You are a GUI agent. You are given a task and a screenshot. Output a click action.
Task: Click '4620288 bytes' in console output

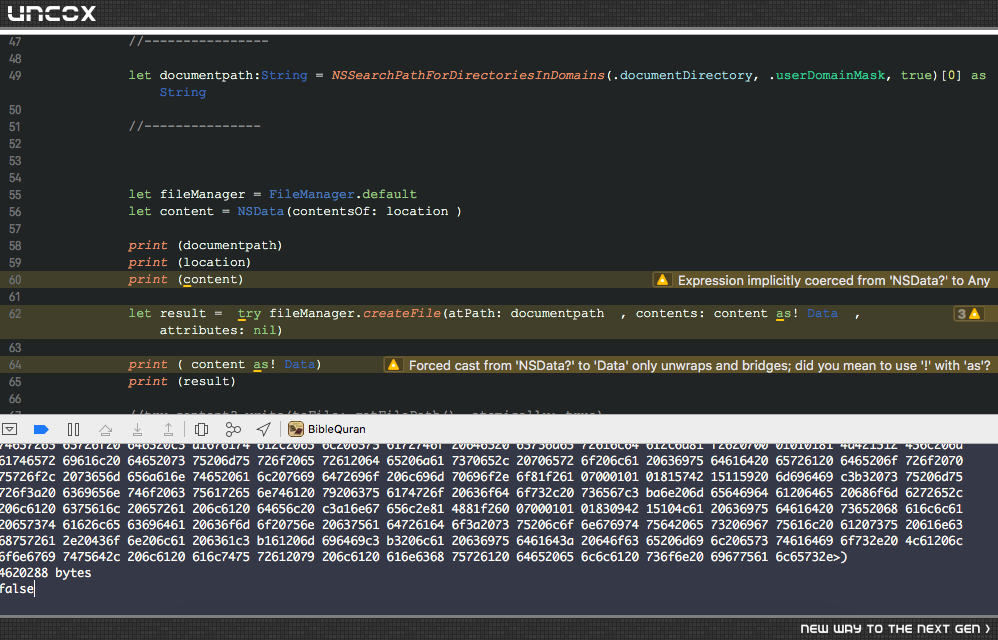[x=45, y=573]
